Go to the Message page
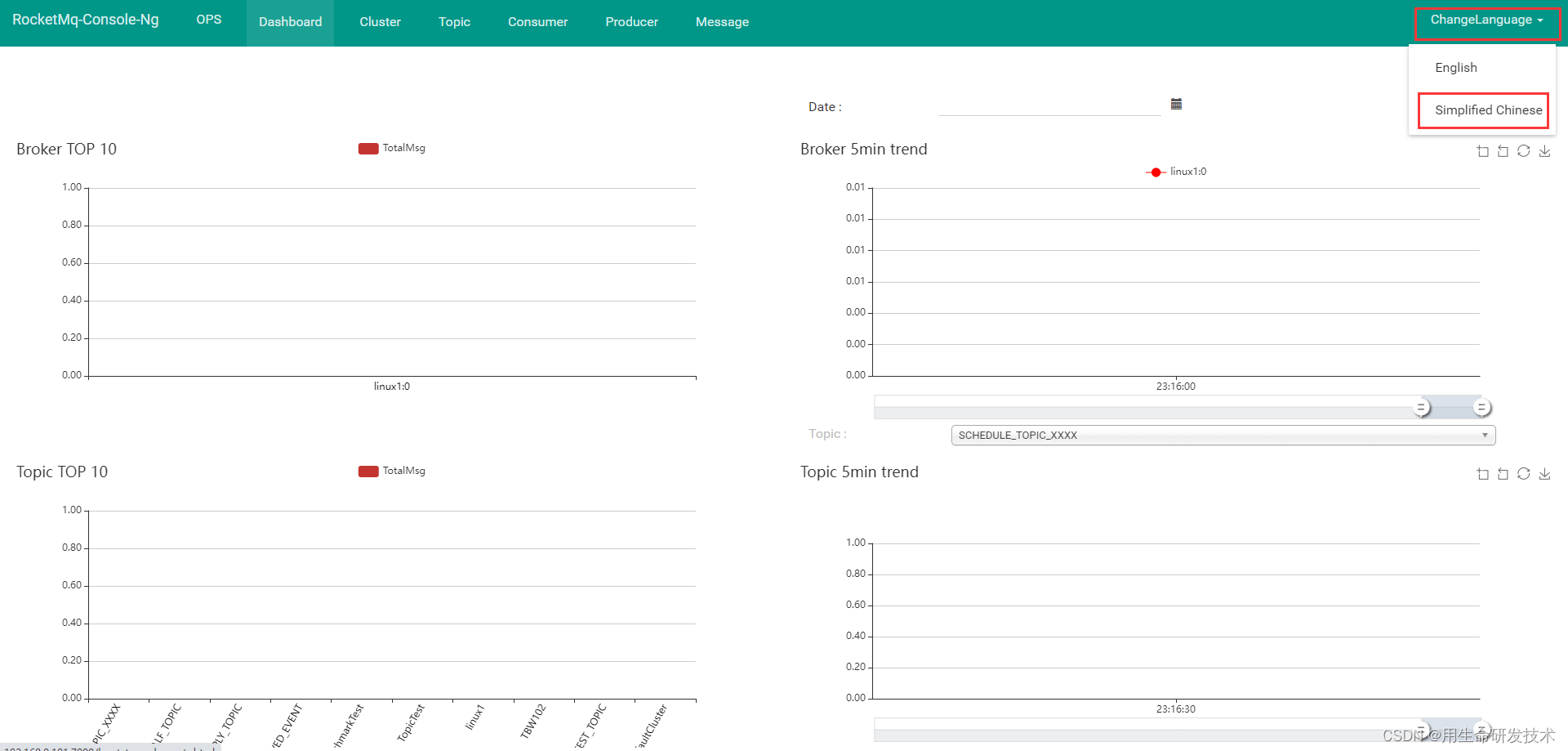 pos(722,22)
